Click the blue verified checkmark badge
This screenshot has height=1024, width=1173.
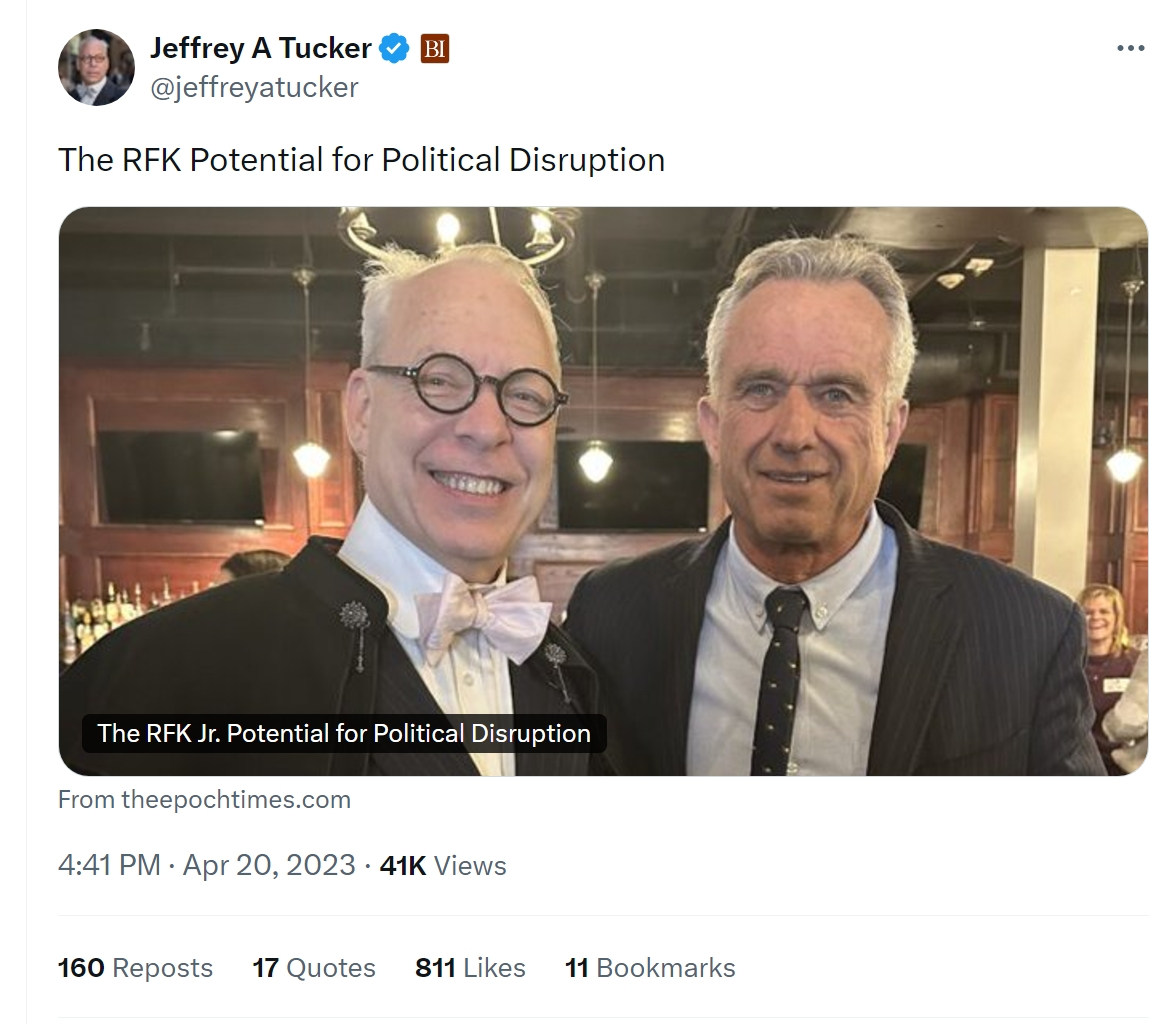pos(396,48)
